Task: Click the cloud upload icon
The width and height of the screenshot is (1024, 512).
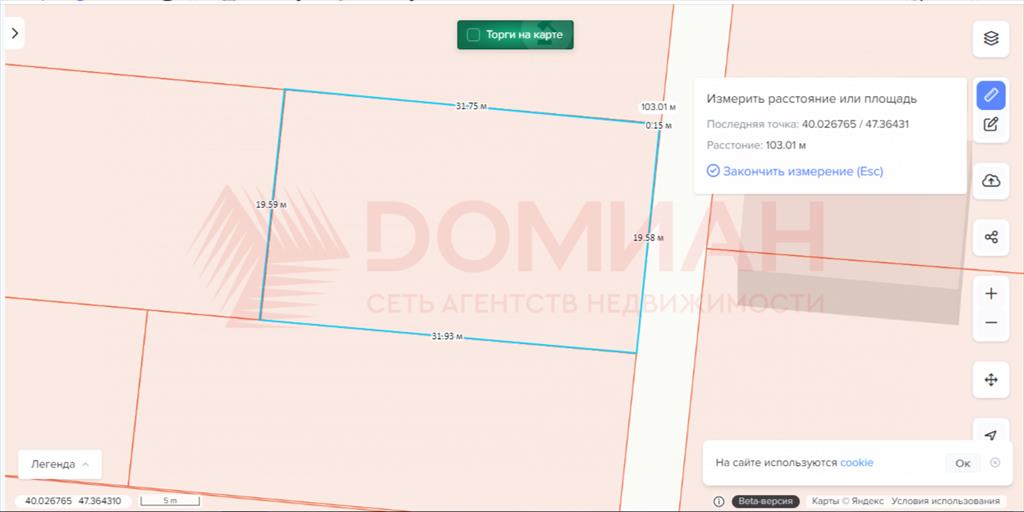Action: point(991,181)
